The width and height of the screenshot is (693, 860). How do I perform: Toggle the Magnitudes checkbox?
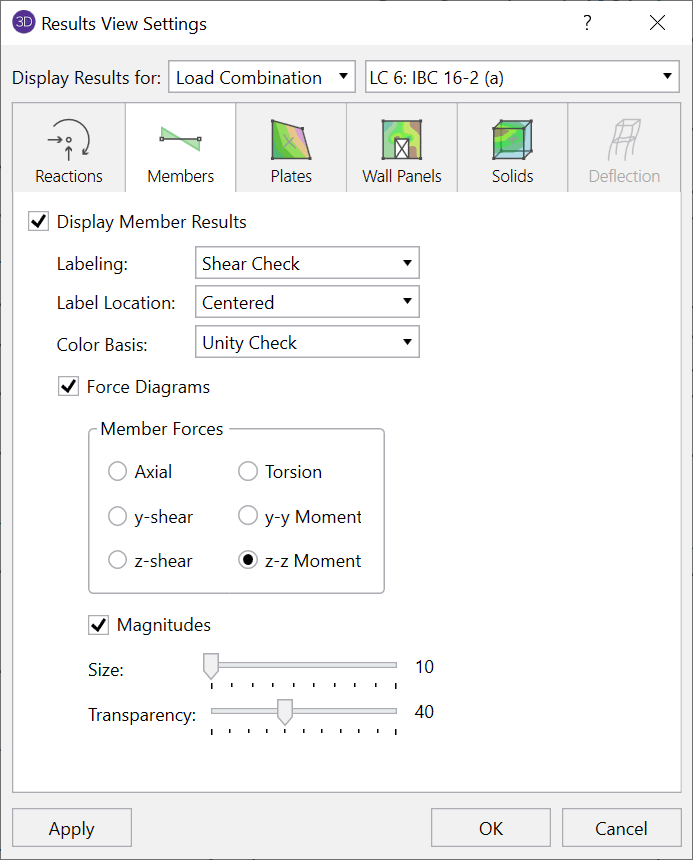(99, 625)
